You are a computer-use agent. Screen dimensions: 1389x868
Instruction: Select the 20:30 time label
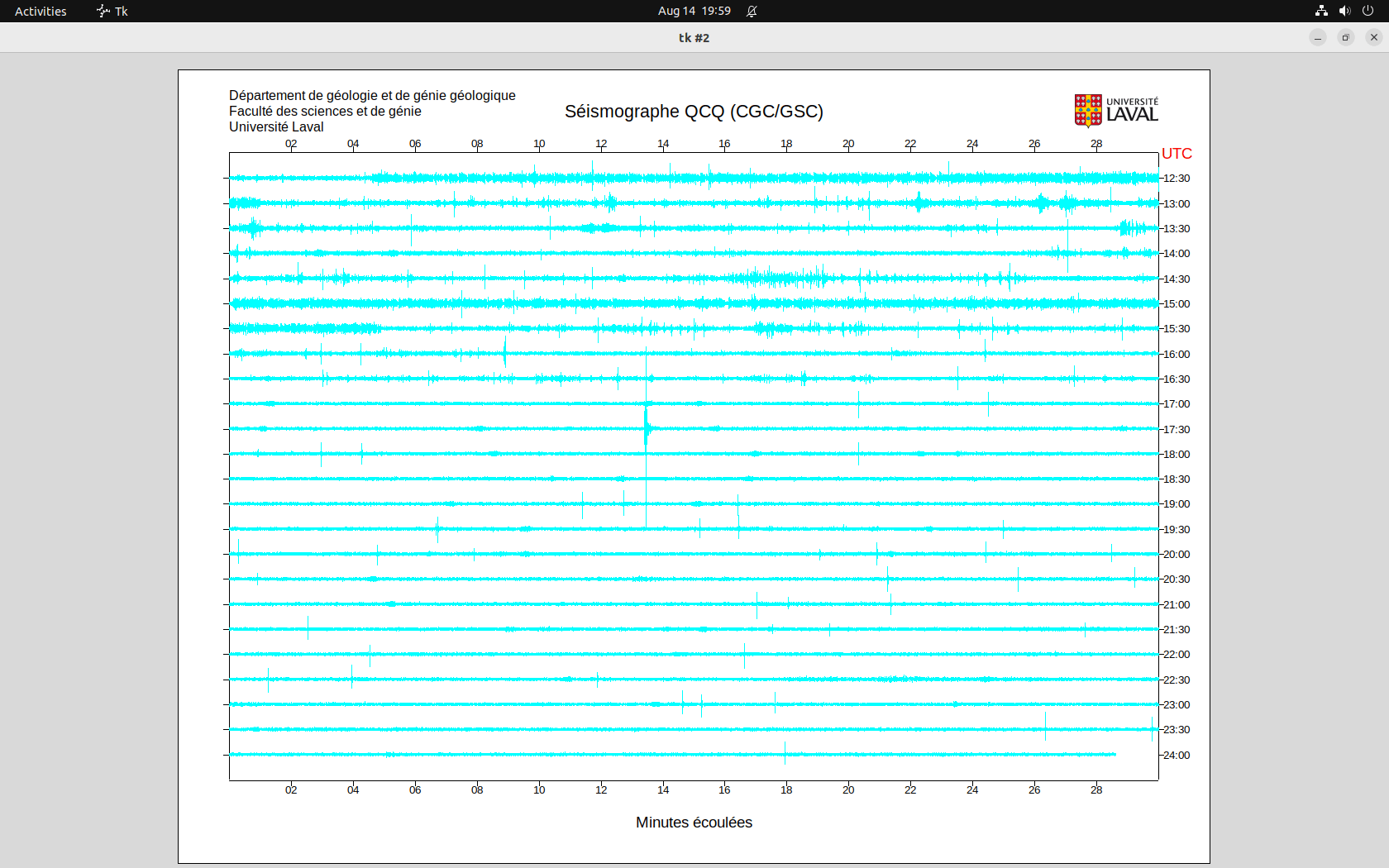click(x=1177, y=579)
